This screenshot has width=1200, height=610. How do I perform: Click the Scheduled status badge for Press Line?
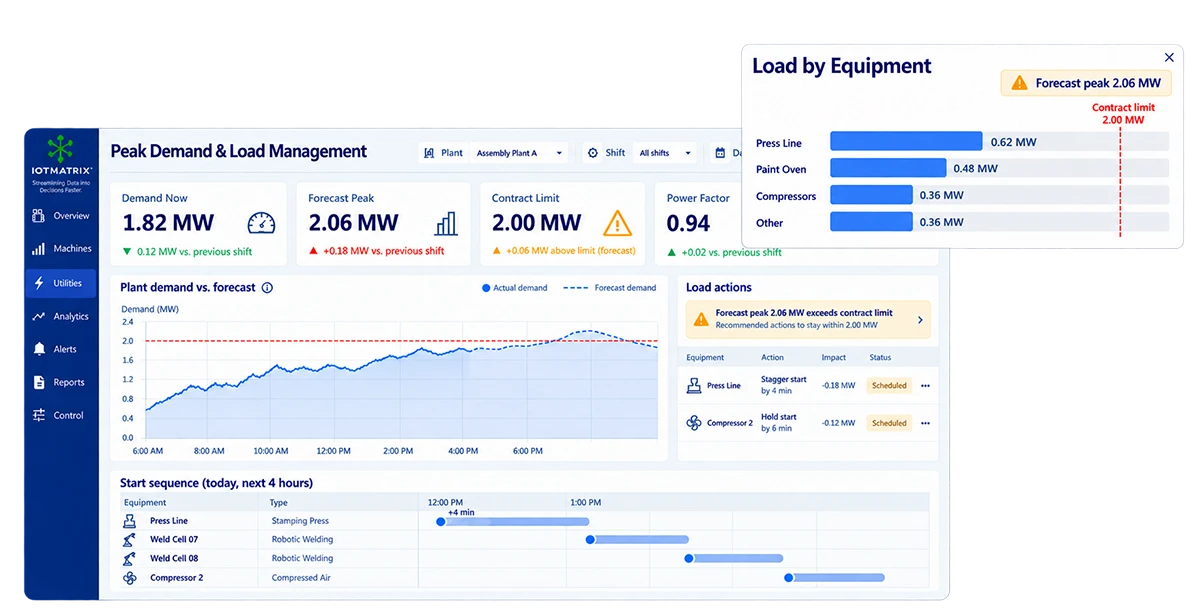(888, 386)
